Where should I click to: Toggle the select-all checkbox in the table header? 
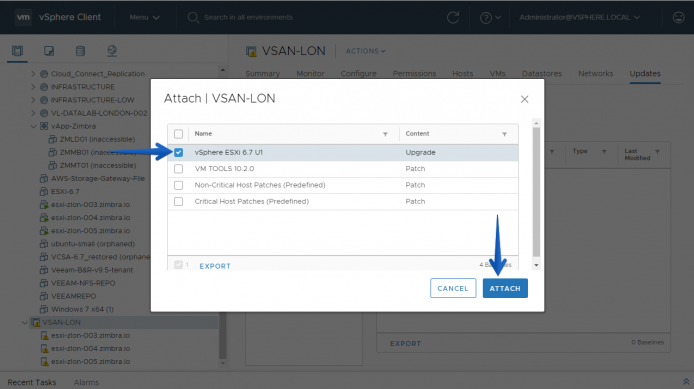(x=178, y=134)
